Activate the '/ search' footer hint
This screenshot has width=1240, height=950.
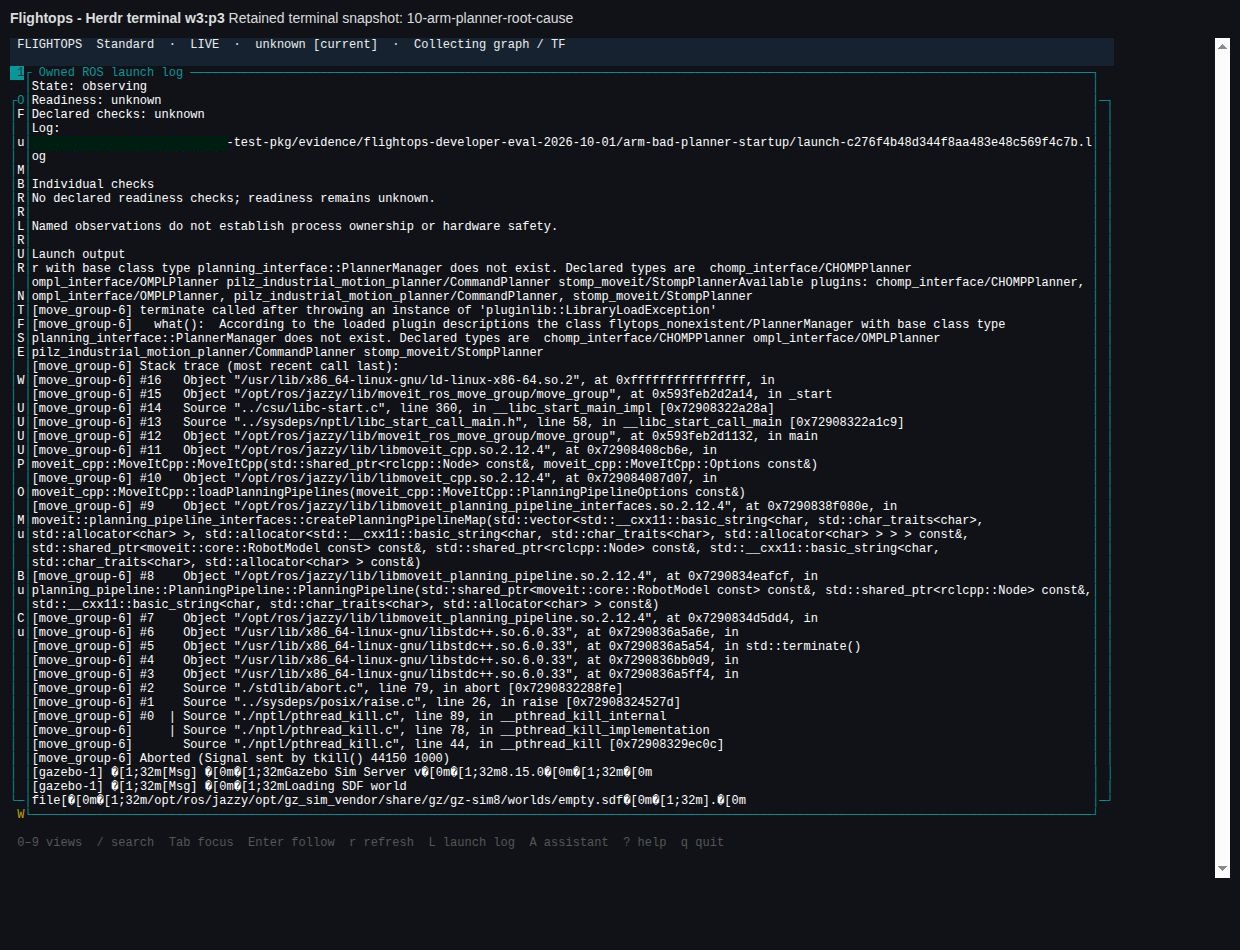[x=126, y=842]
